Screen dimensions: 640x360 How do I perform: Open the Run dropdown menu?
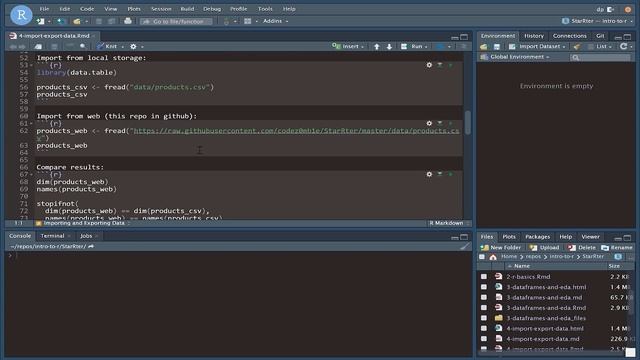pos(414,47)
